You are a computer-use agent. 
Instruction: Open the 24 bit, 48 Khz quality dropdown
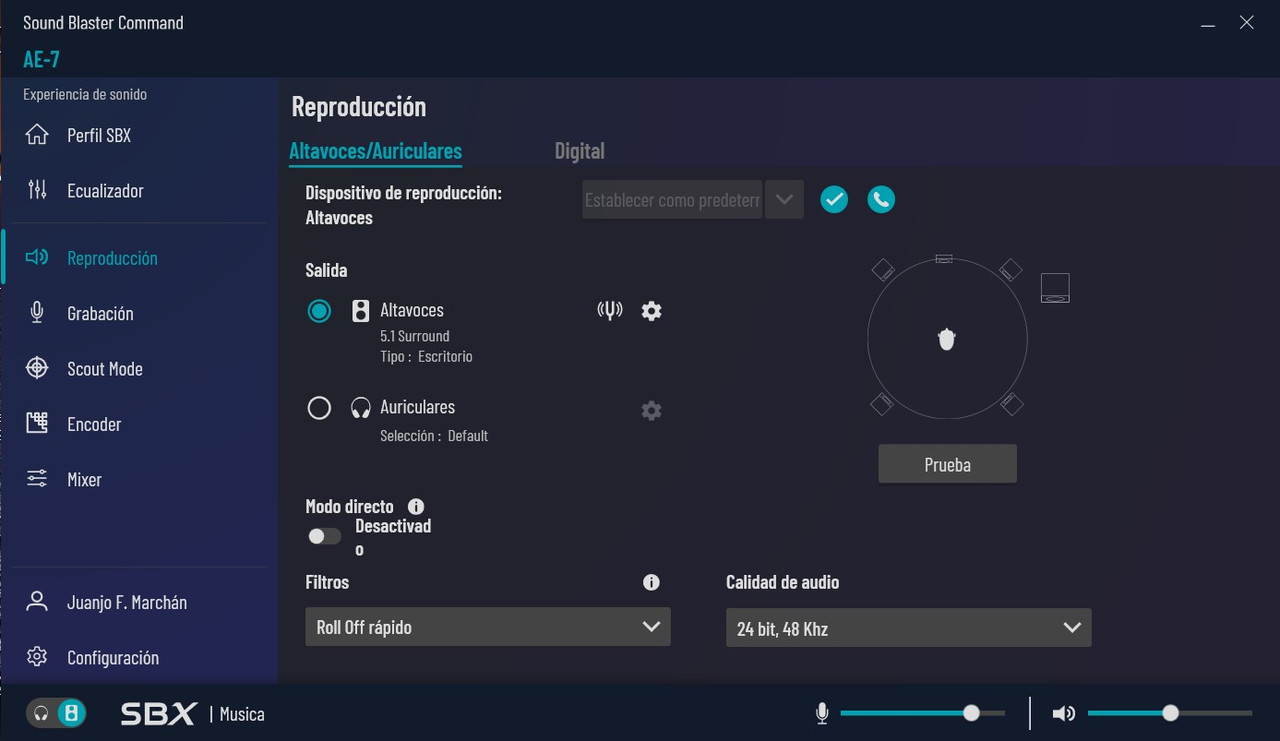coord(908,628)
